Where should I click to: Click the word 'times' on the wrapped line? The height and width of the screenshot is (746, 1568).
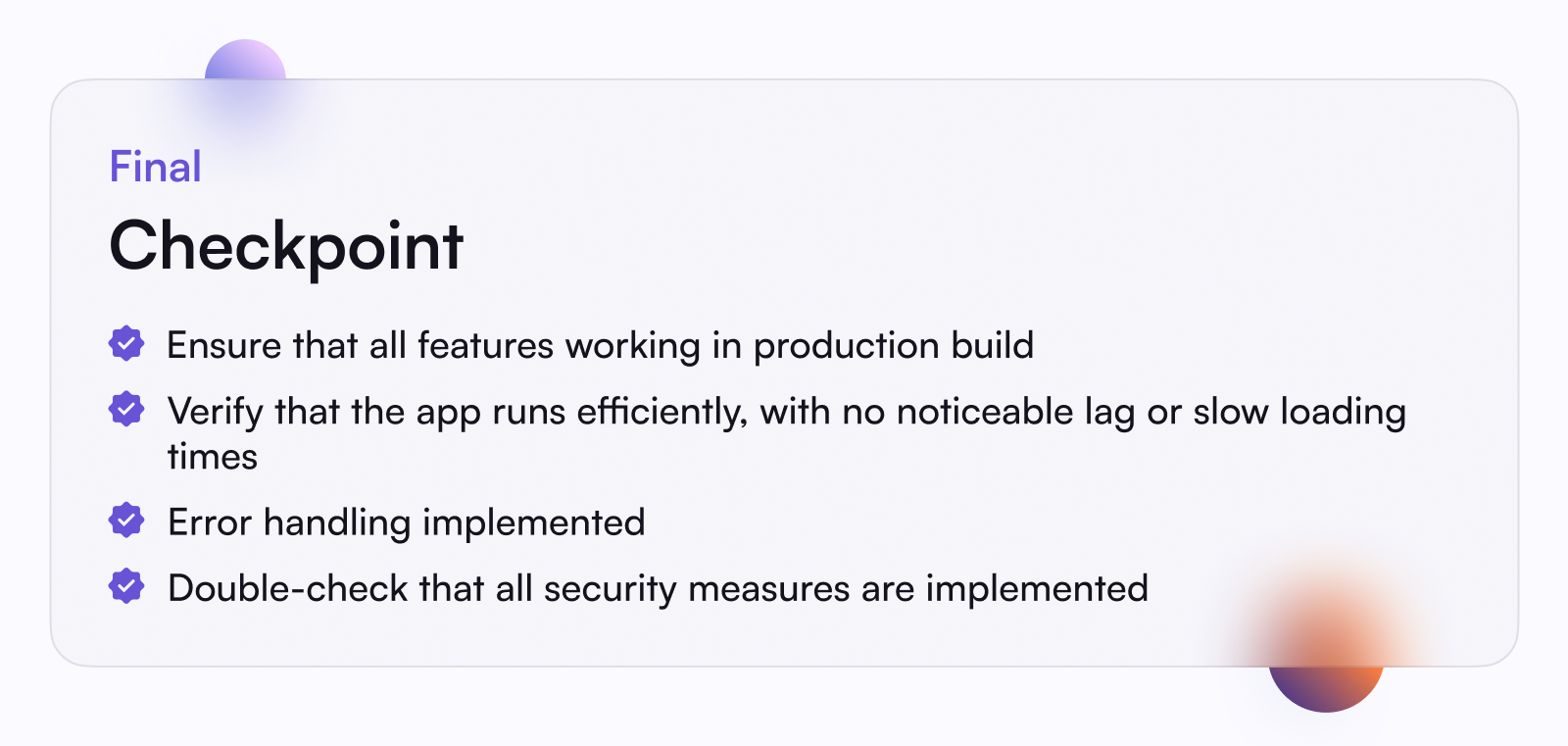click(213, 457)
